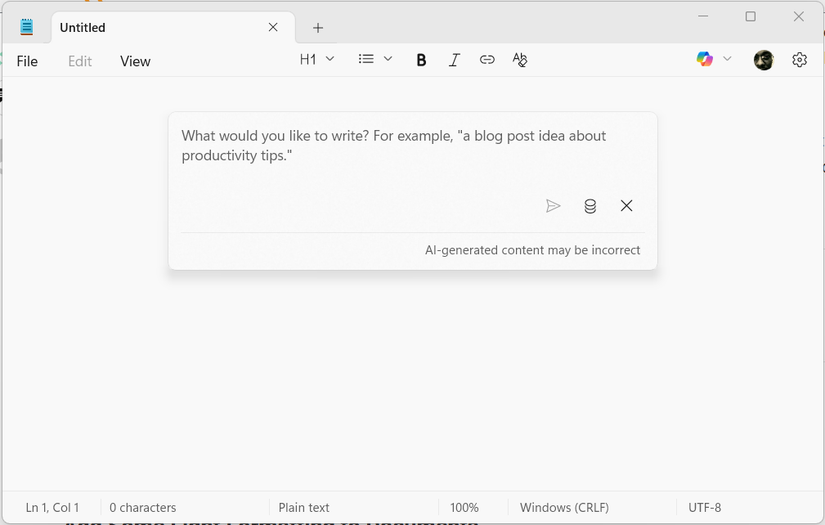Open the File menu
The width and height of the screenshot is (825, 525).
click(x=27, y=61)
